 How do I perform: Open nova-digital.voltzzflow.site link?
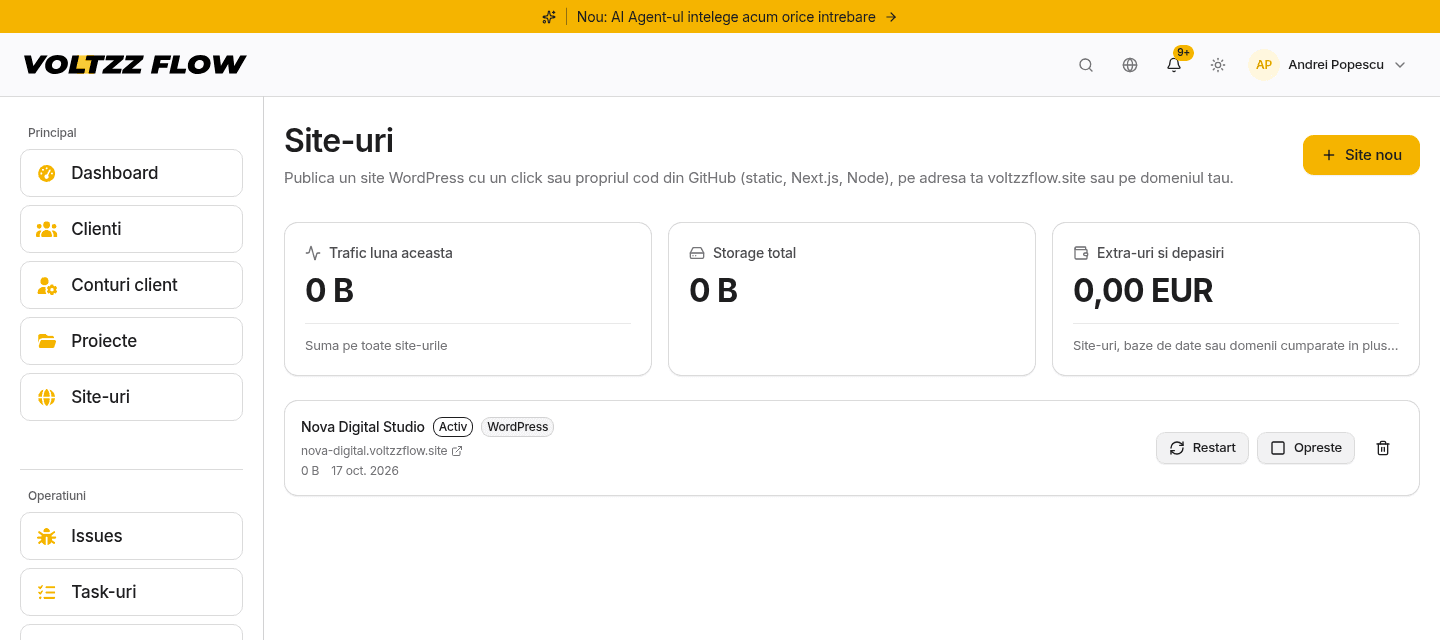374,451
